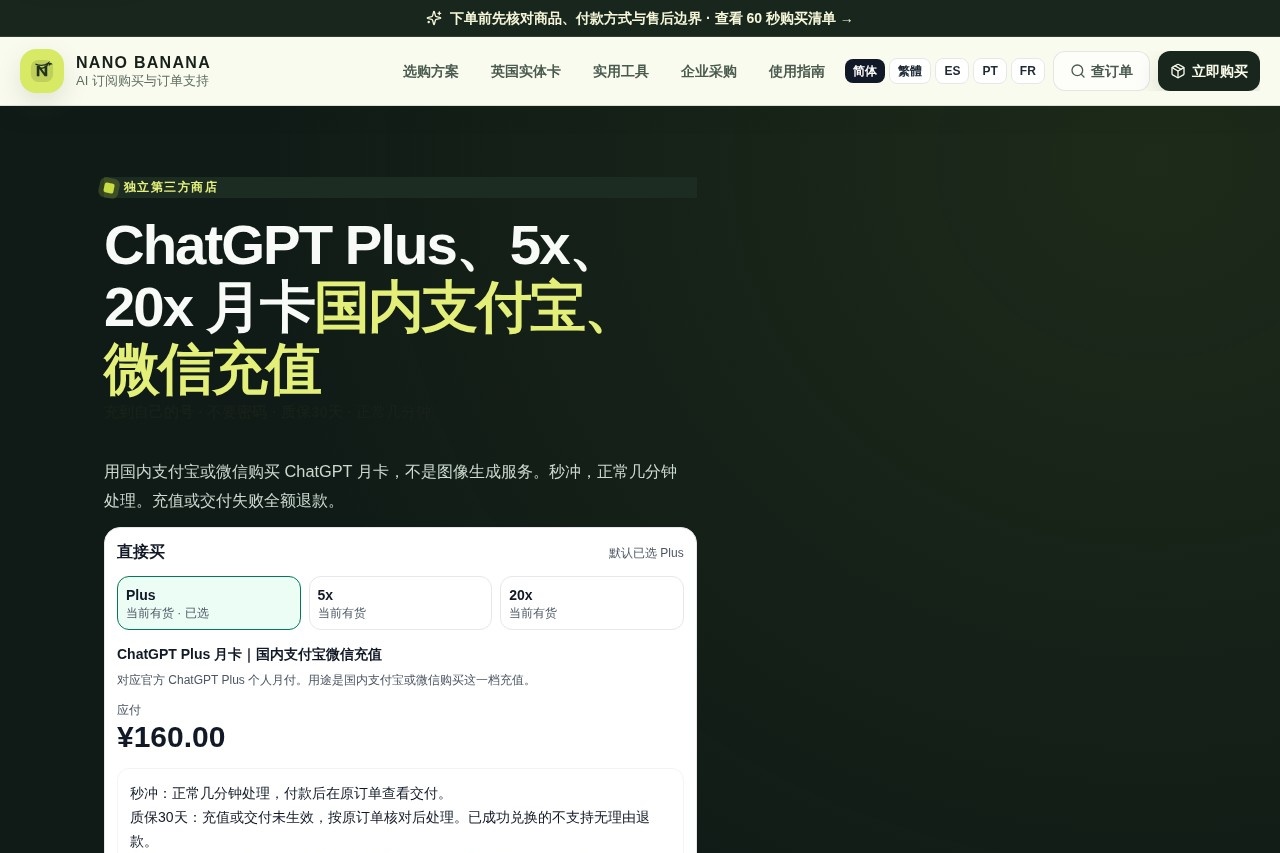The width and height of the screenshot is (1280, 853).
Task: Switch language to 简体
Action: 865,71
